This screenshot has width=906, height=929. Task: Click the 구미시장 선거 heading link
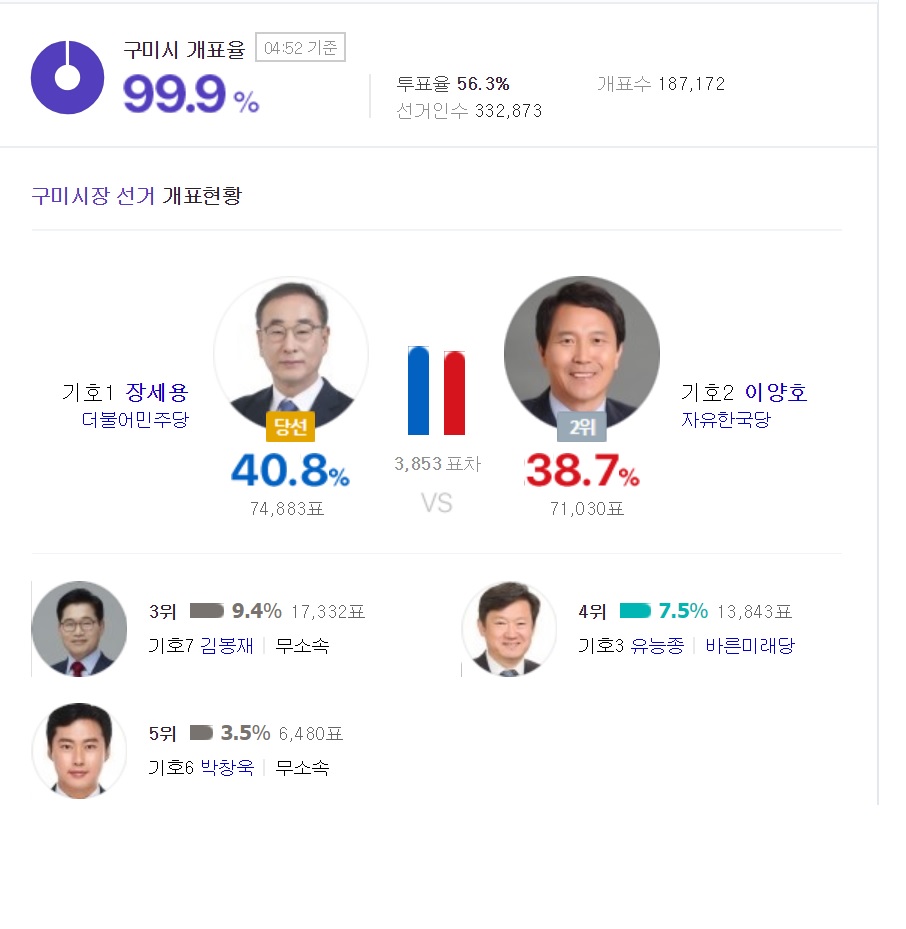[93, 196]
